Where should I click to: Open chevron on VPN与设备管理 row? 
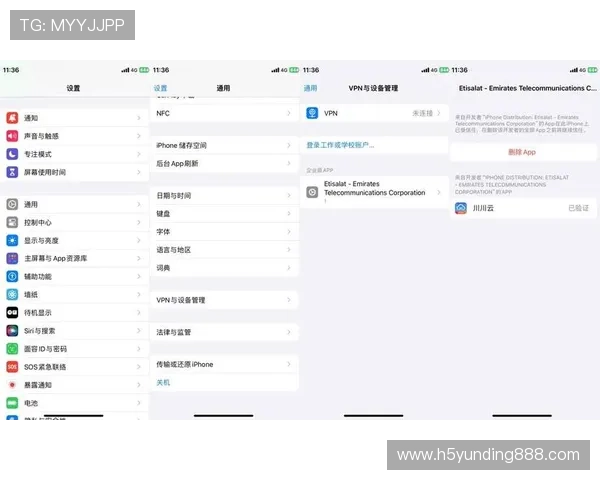coord(289,300)
